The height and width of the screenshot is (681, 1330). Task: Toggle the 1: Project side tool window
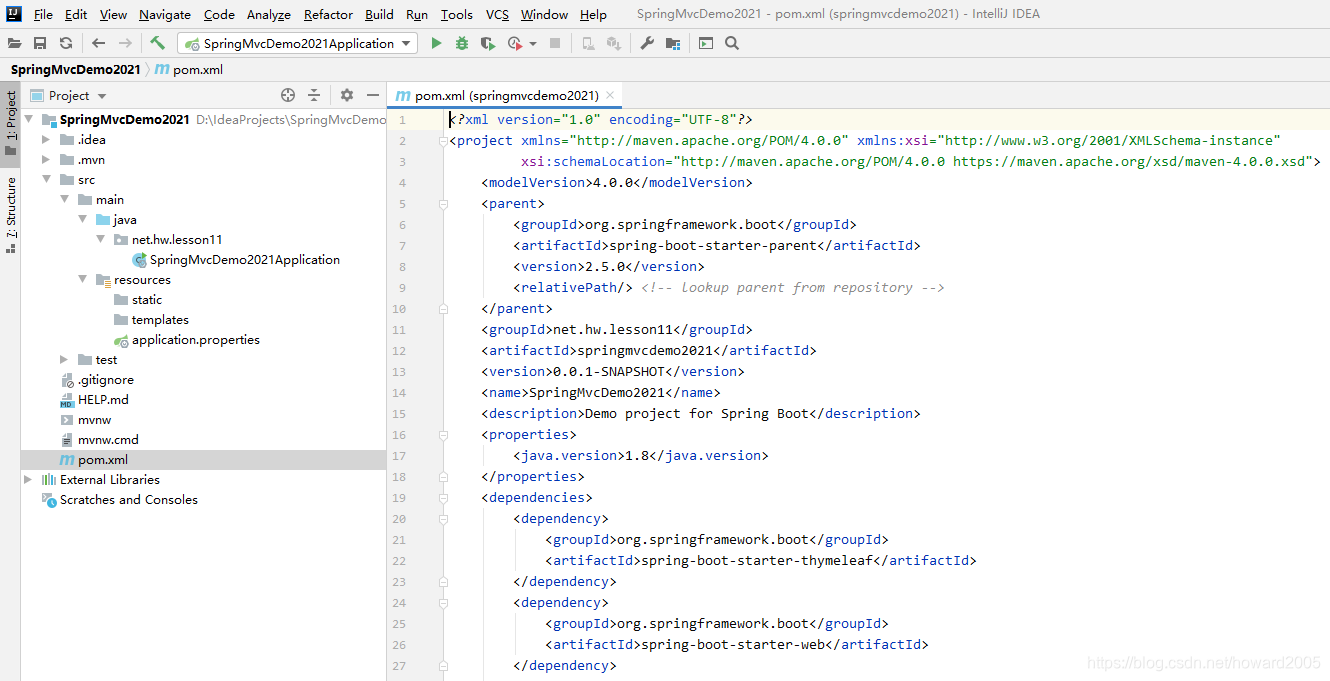point(10,124)
